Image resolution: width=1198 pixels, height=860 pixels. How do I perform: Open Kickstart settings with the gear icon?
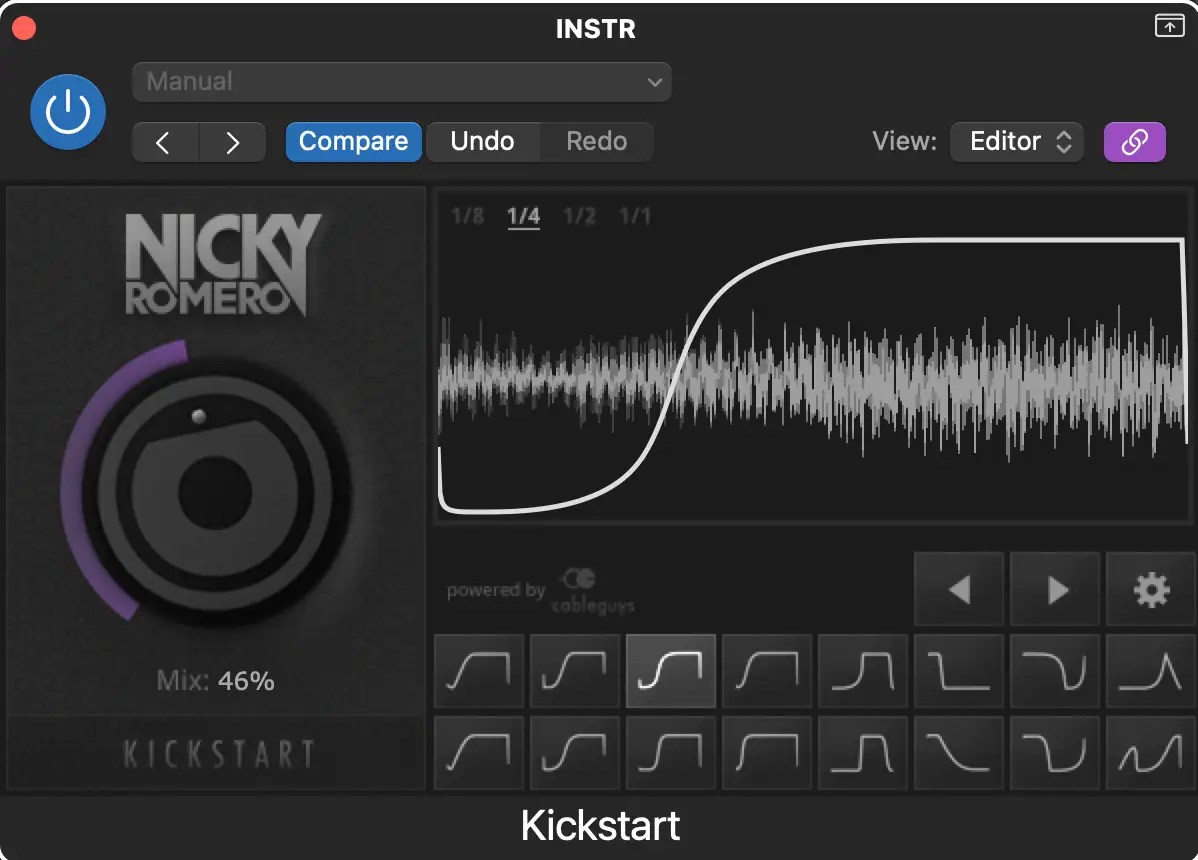(1151, 589)
